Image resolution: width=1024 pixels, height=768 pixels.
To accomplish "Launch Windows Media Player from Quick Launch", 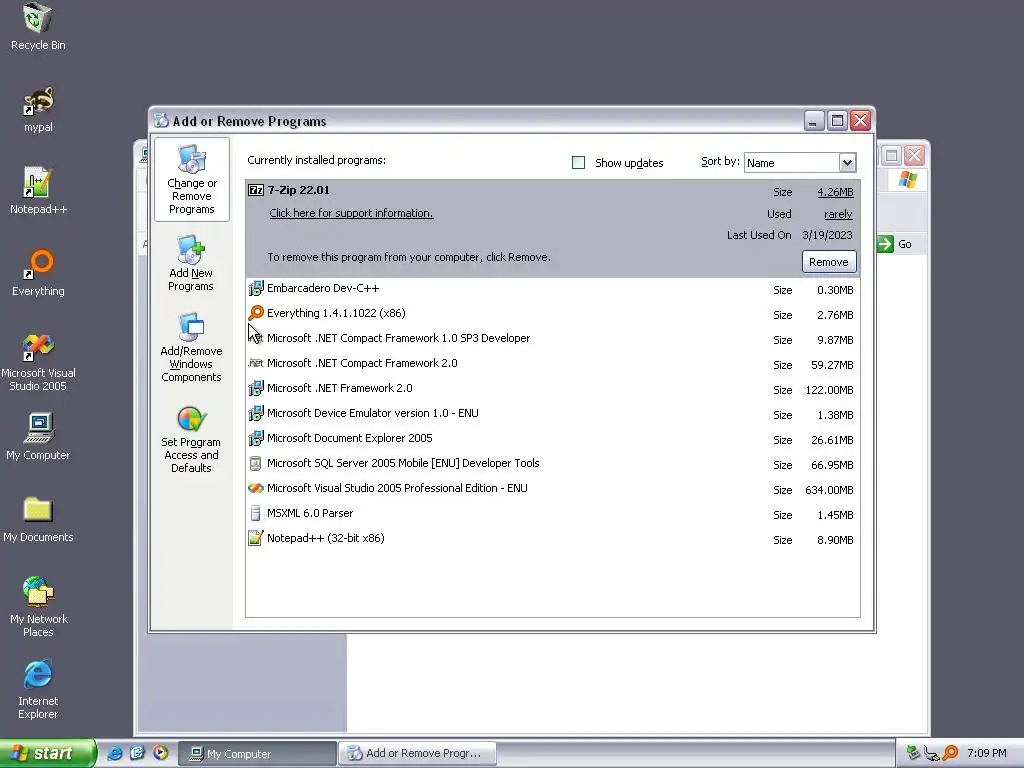I will (160, 753).
